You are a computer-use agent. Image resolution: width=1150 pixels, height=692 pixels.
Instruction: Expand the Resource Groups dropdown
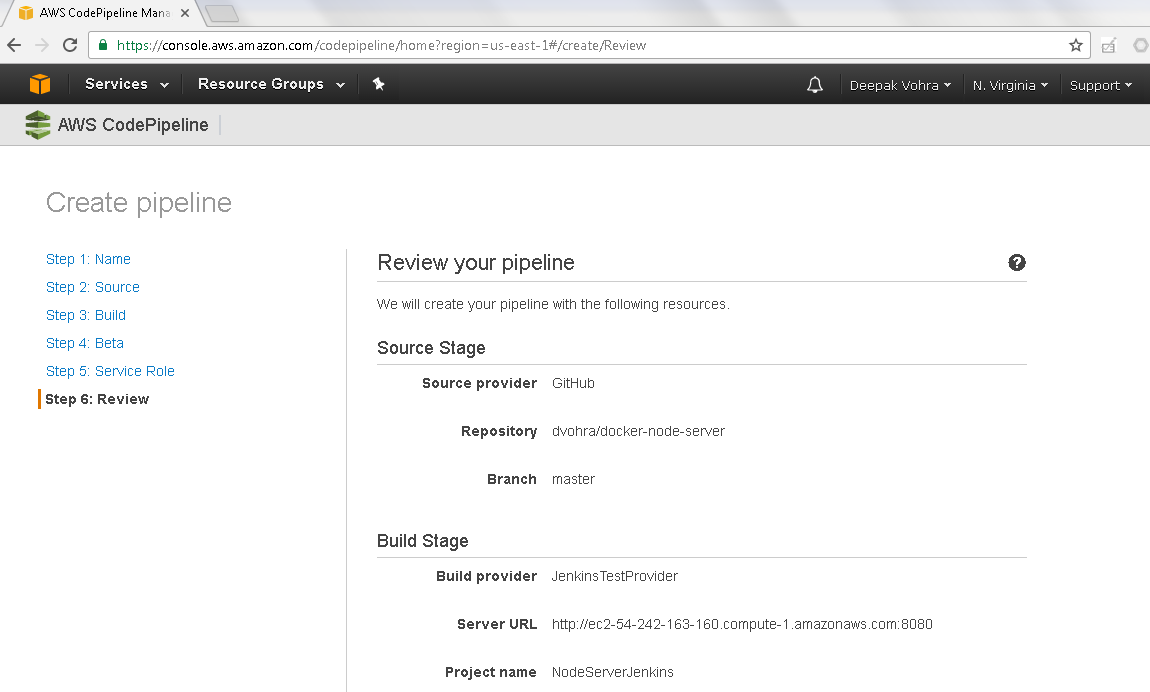(271, 84)
